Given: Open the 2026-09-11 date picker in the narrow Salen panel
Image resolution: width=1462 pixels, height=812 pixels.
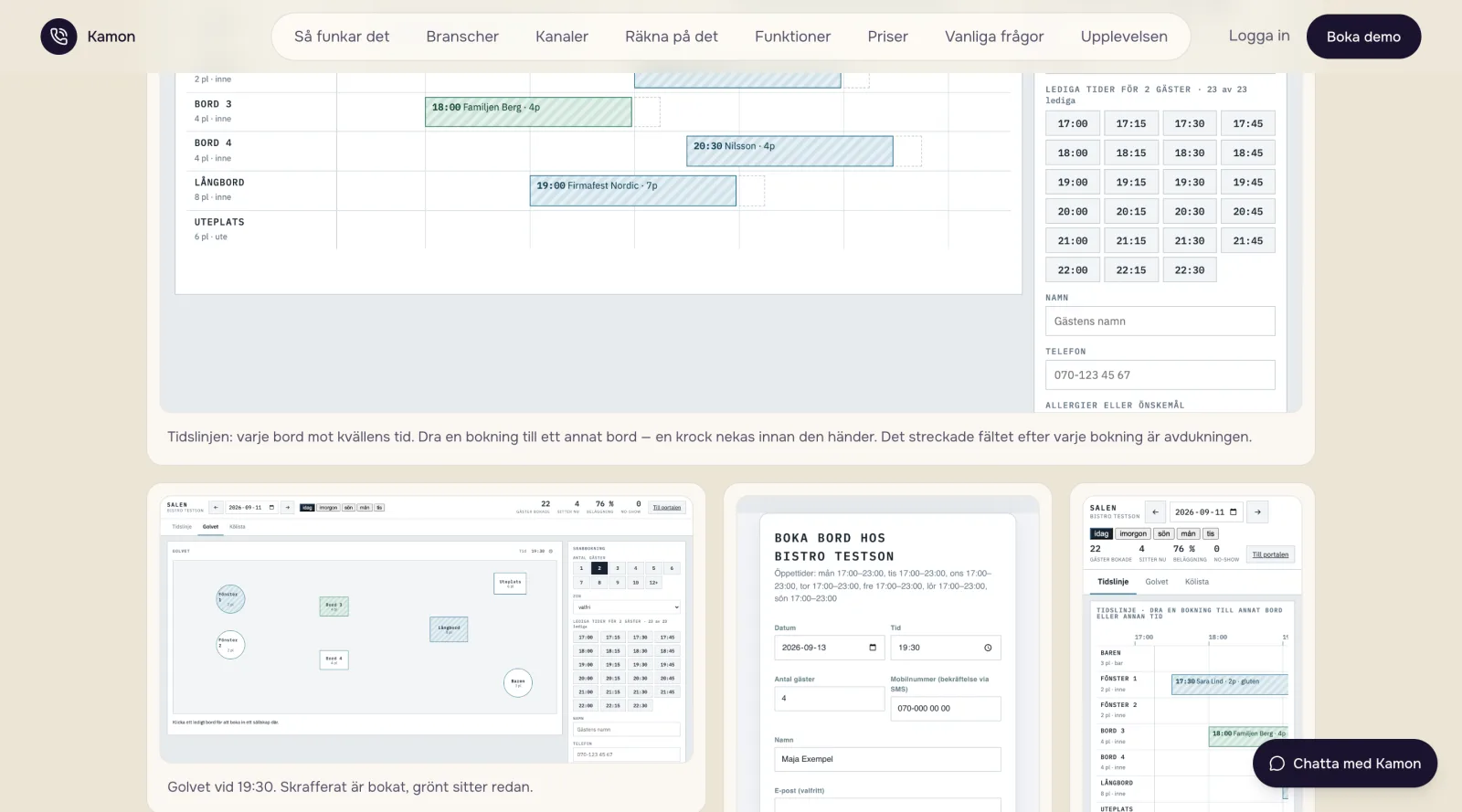Looking at the screenshot, I should point(1206,512).
